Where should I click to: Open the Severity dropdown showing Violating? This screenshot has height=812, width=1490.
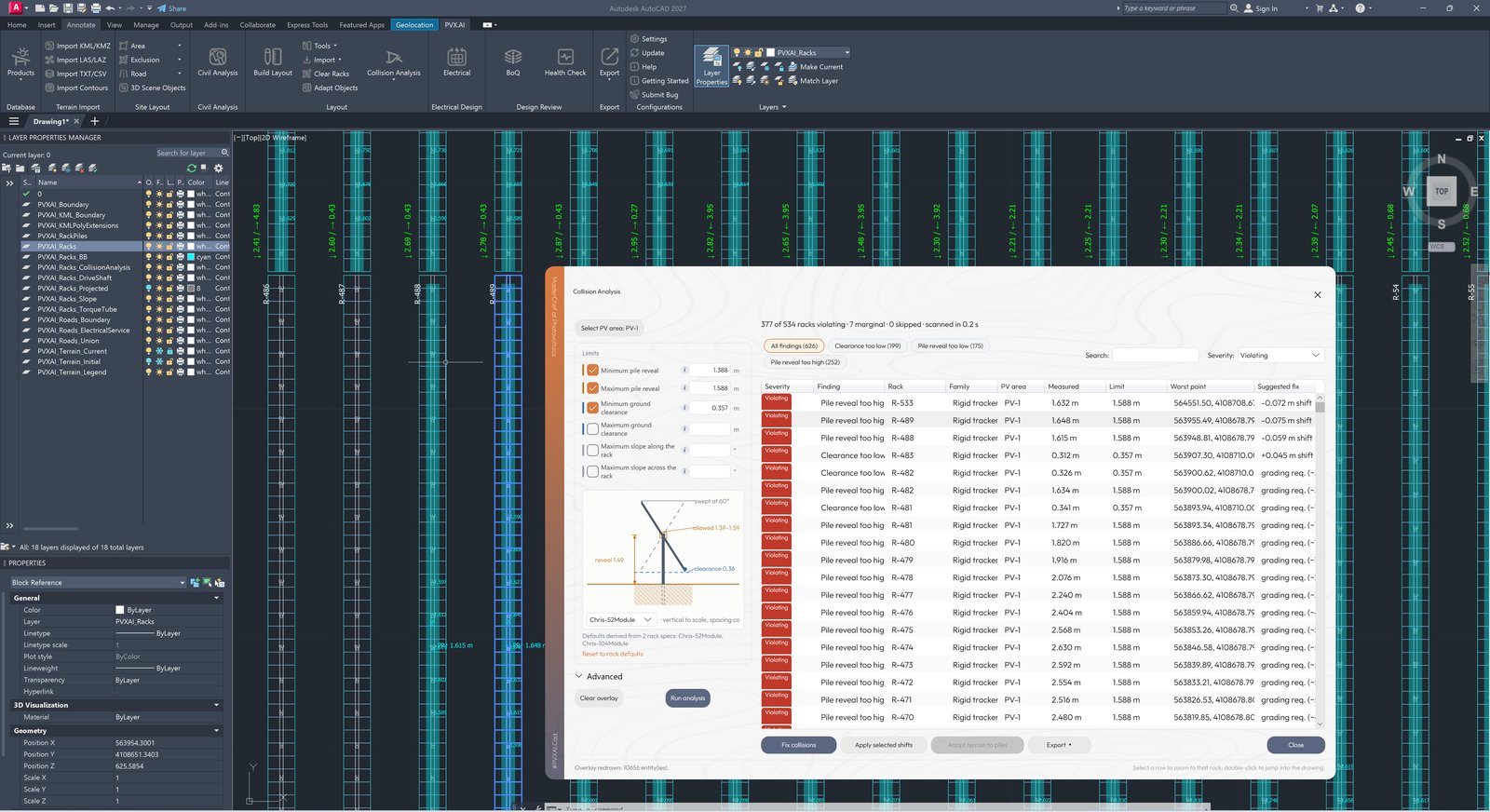pos(1280,355)
